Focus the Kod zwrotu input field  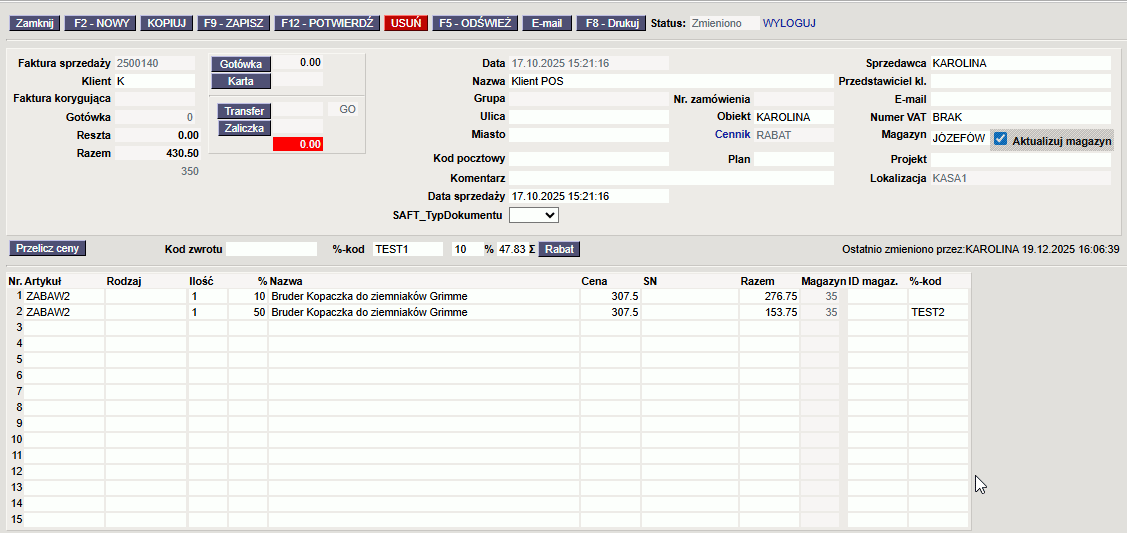coord(269,249)
